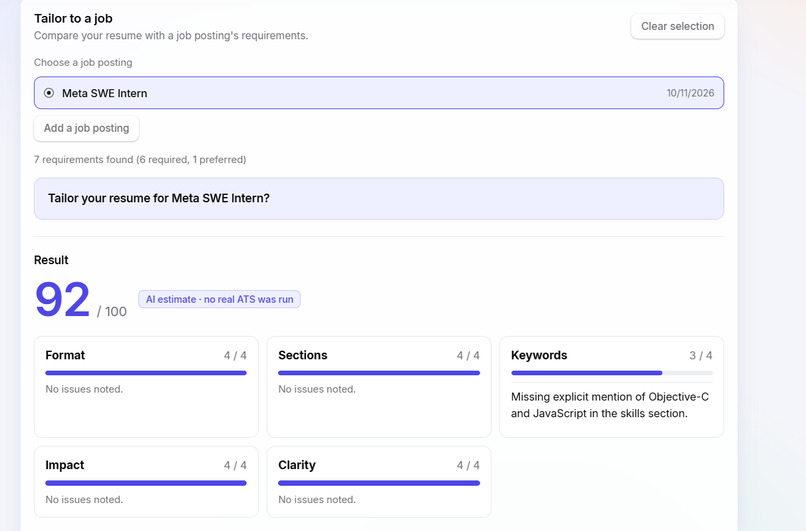The height and width of the screenshot is (531, 806).
Task: Click the Clarity 4 / 4 score
Action: (x=468, y=465)
